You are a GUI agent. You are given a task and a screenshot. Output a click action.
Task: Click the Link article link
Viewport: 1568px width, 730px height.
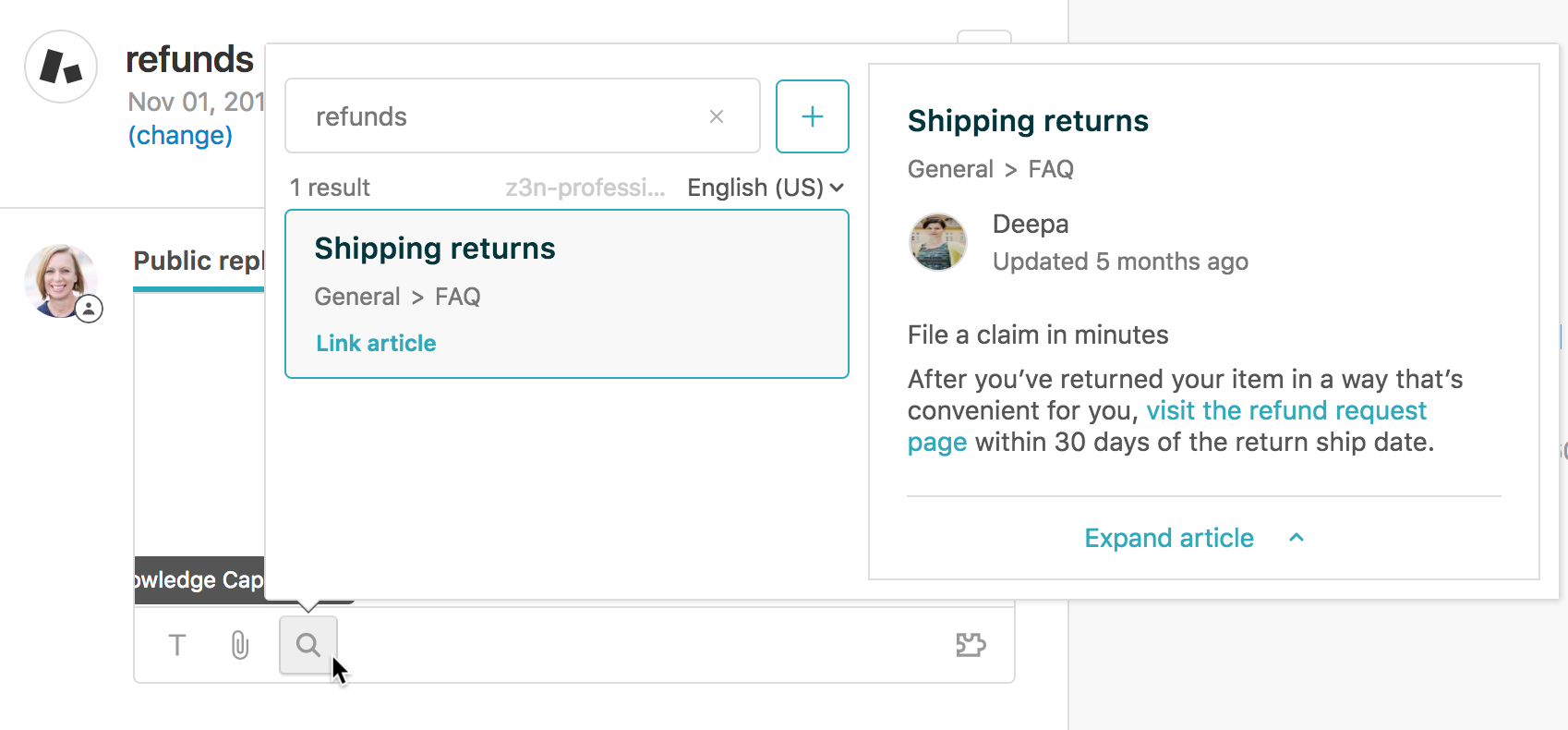point(376,344)
